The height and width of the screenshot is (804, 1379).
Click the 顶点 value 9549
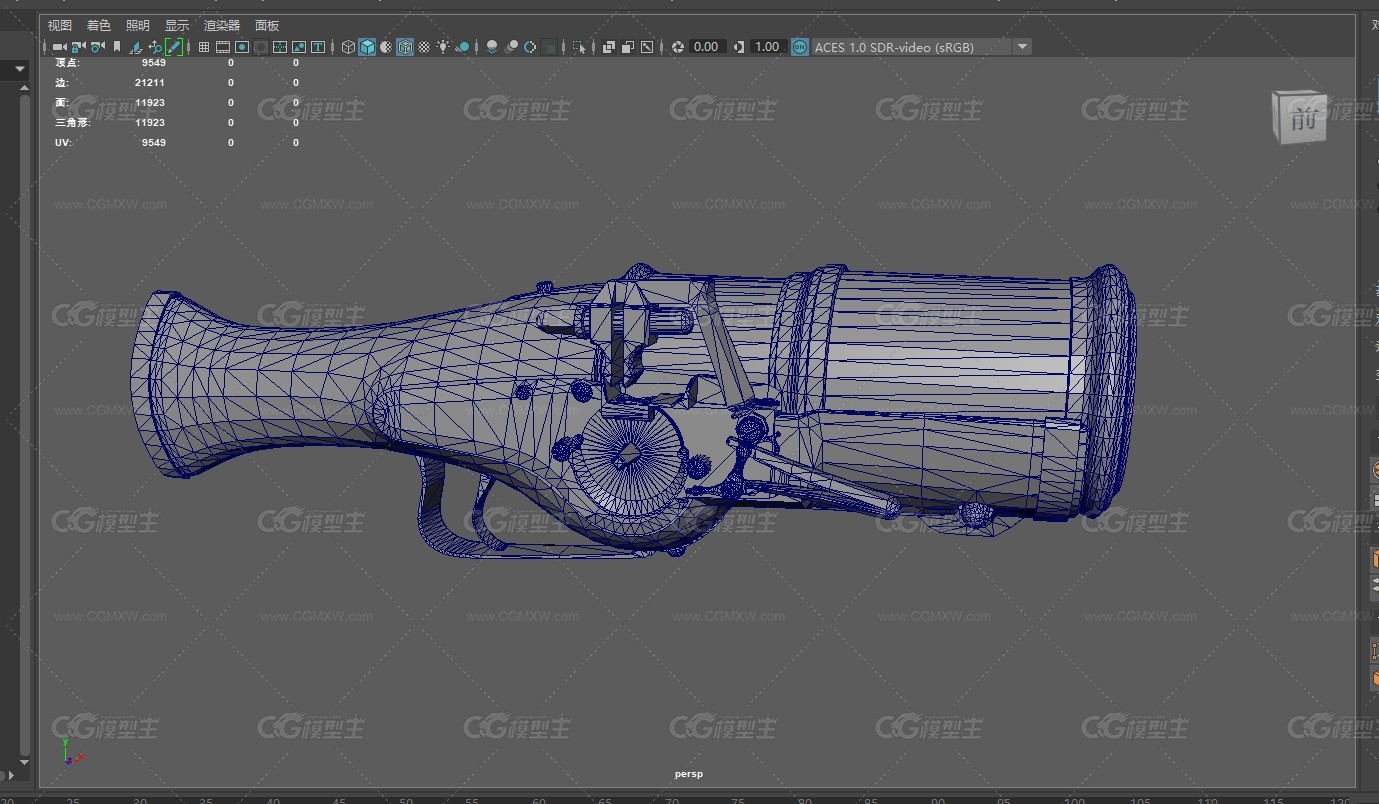pyautogui.click(x=153, y=63)
